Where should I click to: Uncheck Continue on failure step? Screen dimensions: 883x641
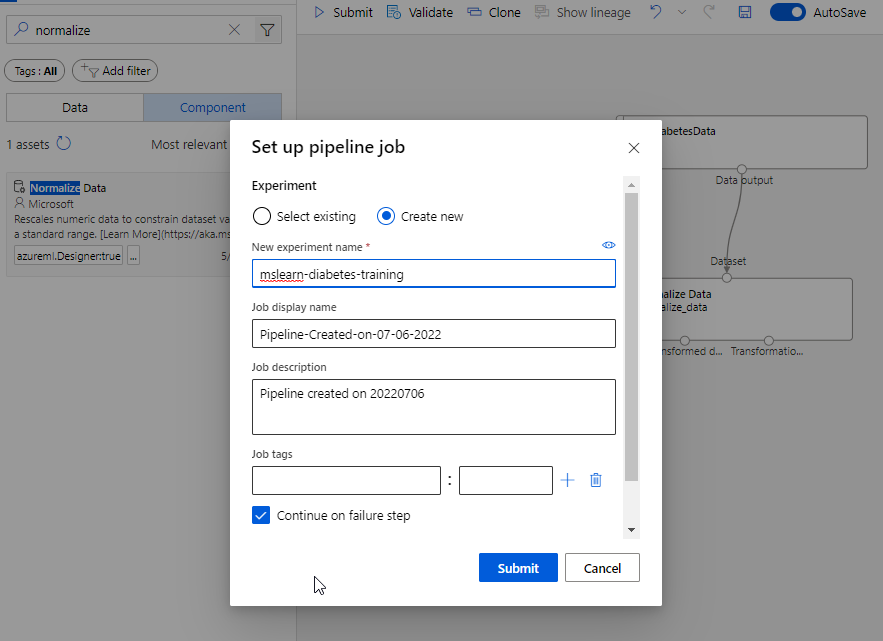pyautogui.click(x=261, y=515)
